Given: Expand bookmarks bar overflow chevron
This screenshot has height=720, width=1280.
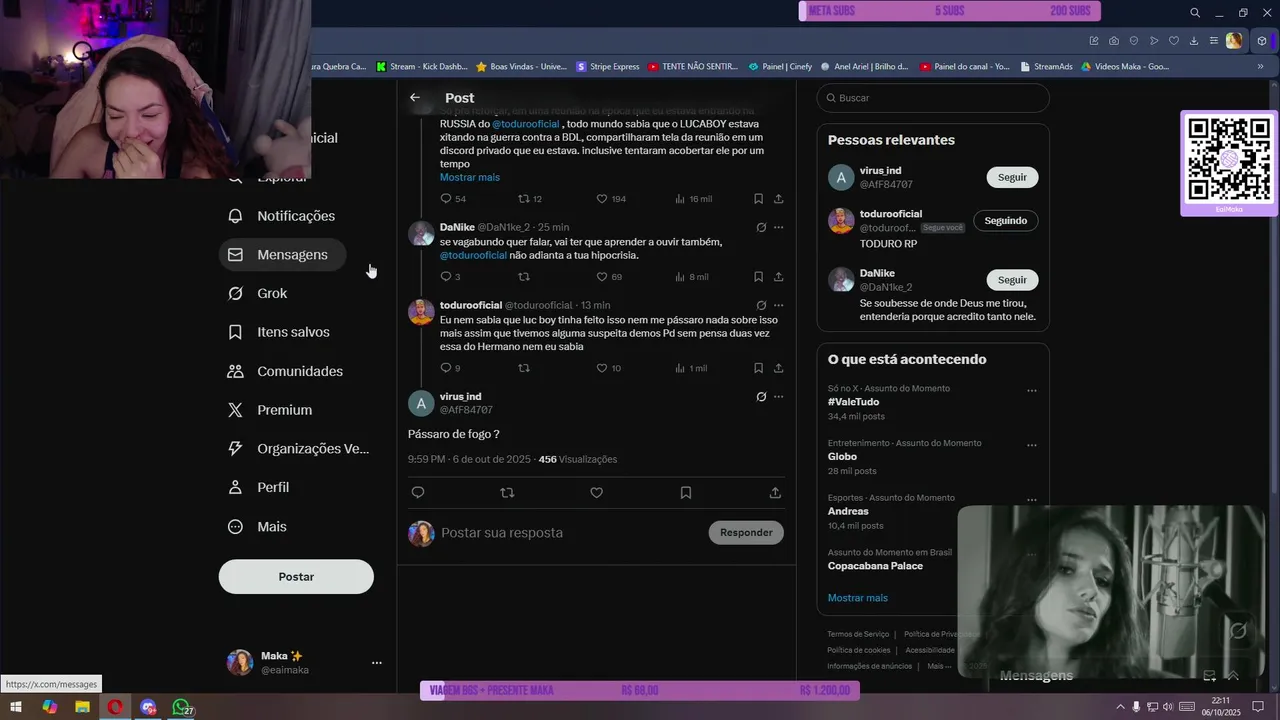Looking at the screenshot, I should coord(1261,67).
